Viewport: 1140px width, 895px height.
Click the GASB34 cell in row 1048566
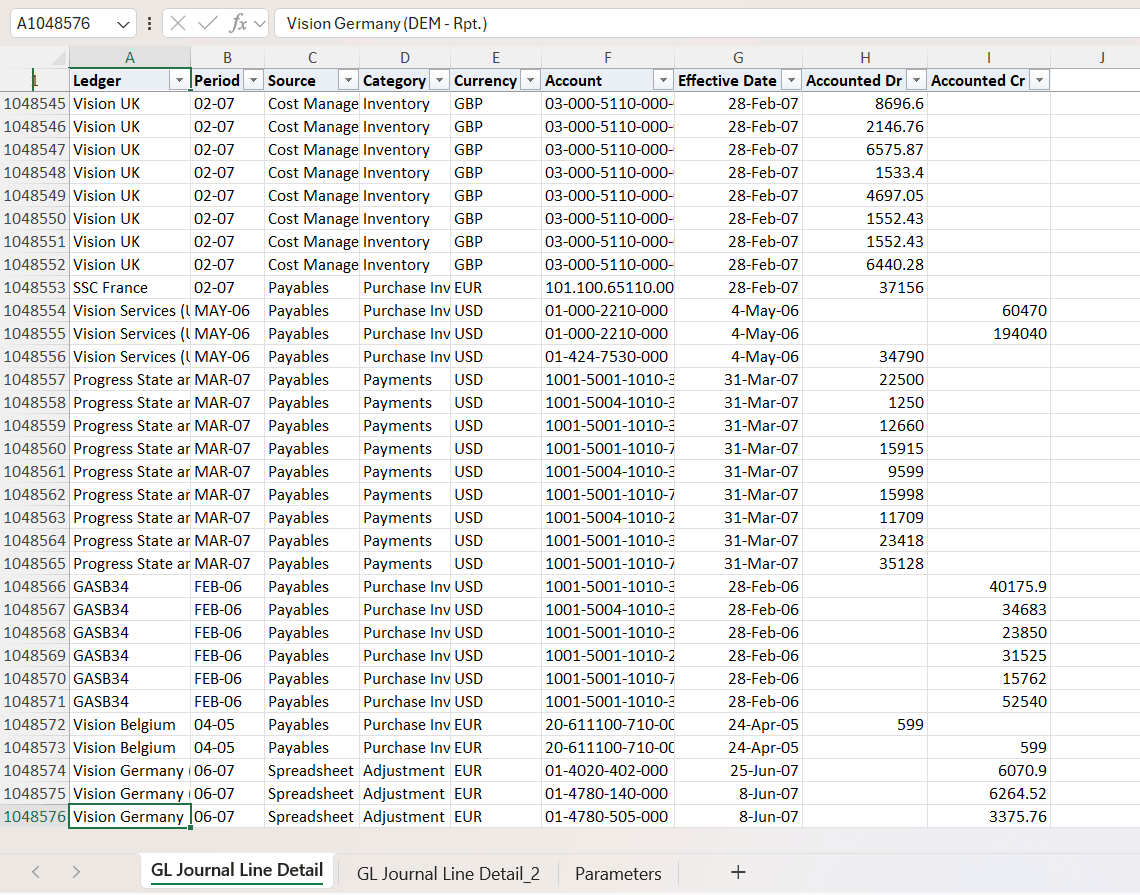(130, 587)
